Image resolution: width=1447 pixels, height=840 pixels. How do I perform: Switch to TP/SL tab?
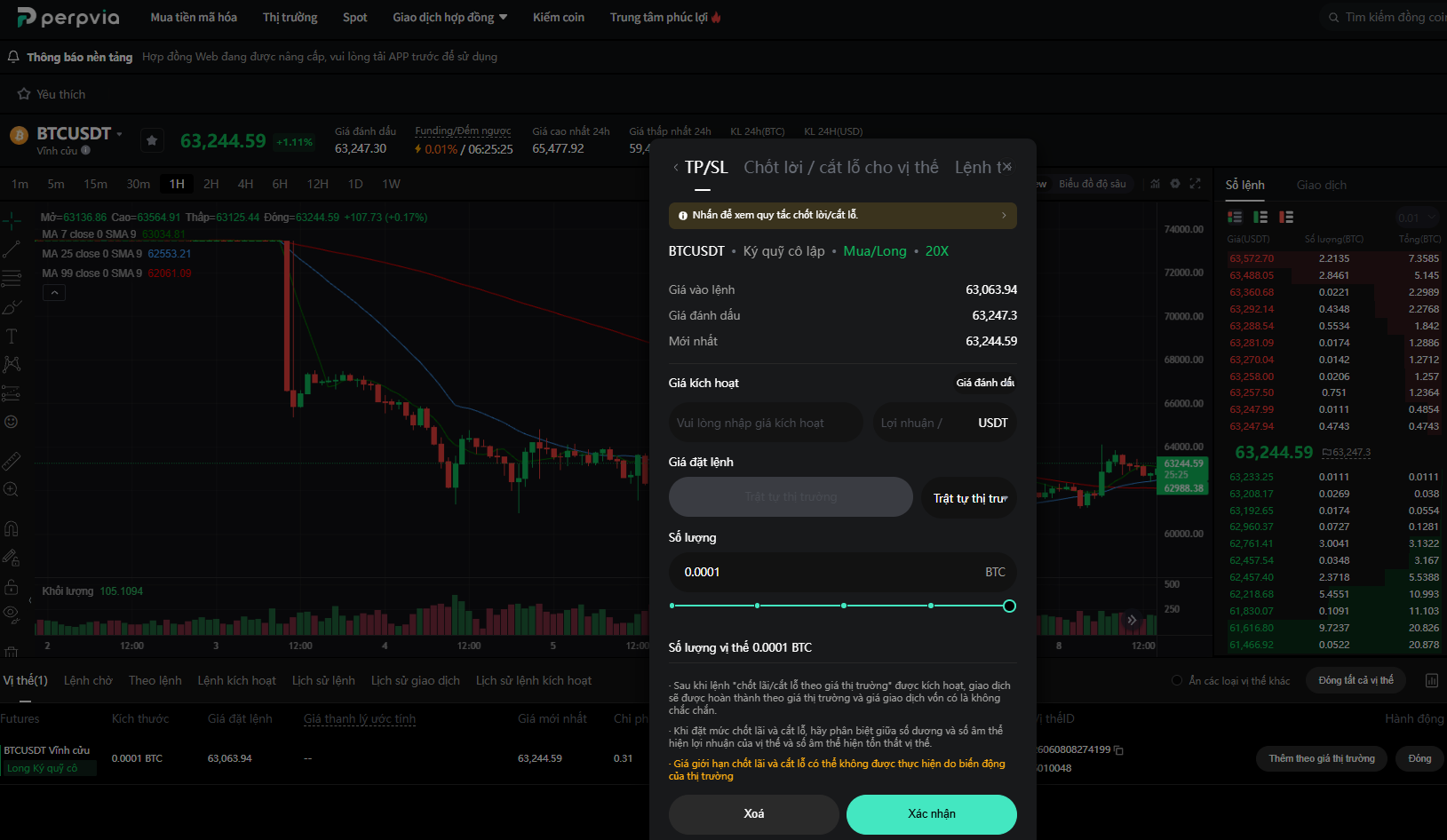[706, 167]
